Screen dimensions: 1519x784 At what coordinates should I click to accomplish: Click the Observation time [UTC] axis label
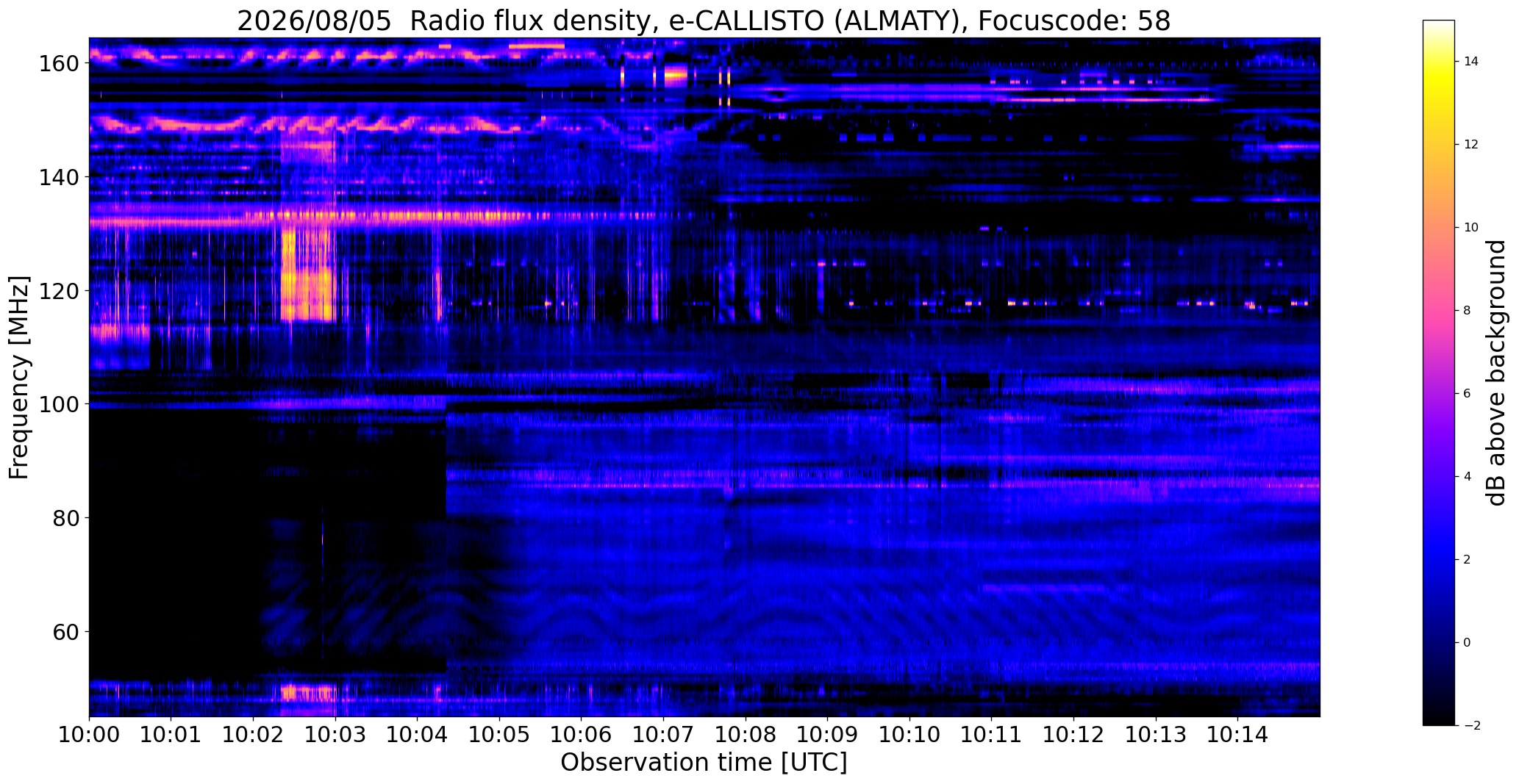click(704, 763)
